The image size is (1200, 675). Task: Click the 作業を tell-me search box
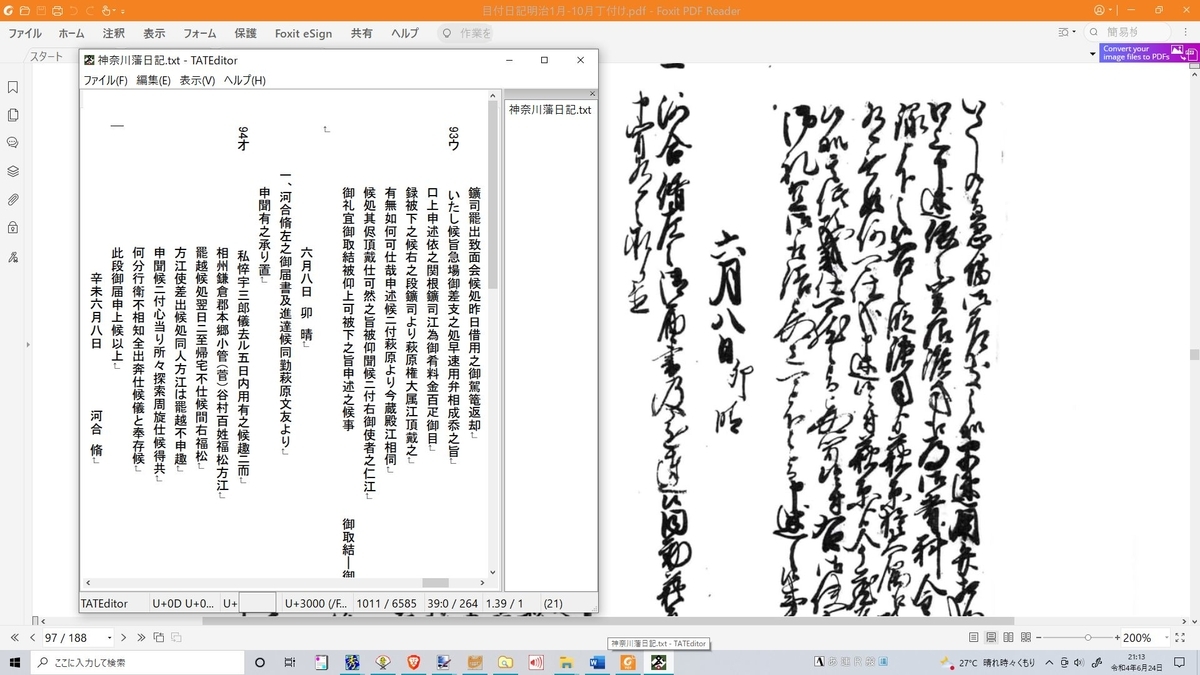467,33
